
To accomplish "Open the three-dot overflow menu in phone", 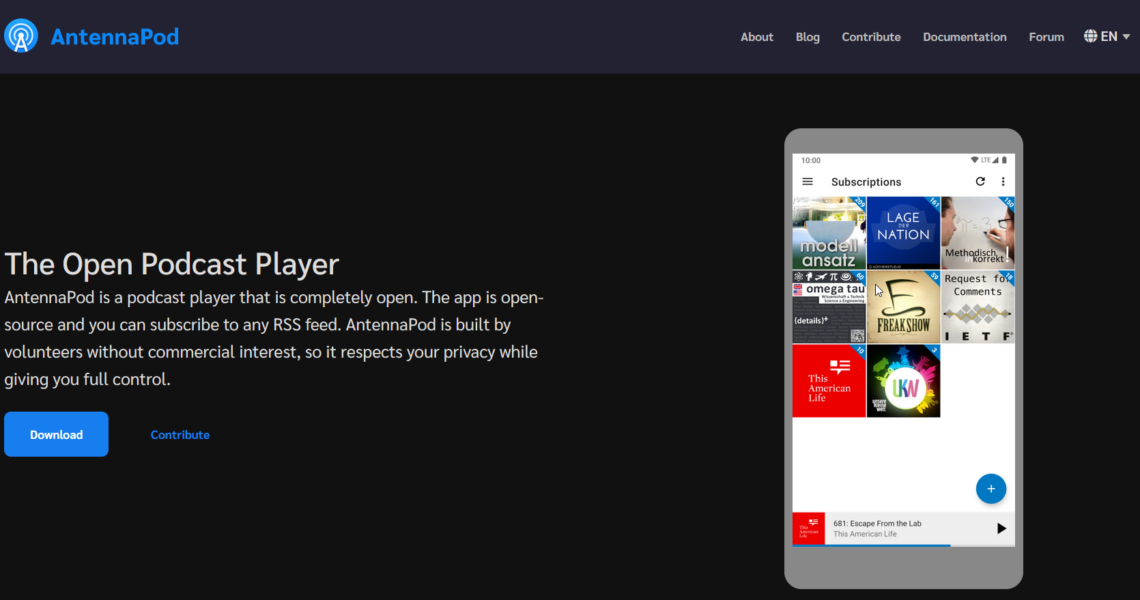I will 1003,182.
